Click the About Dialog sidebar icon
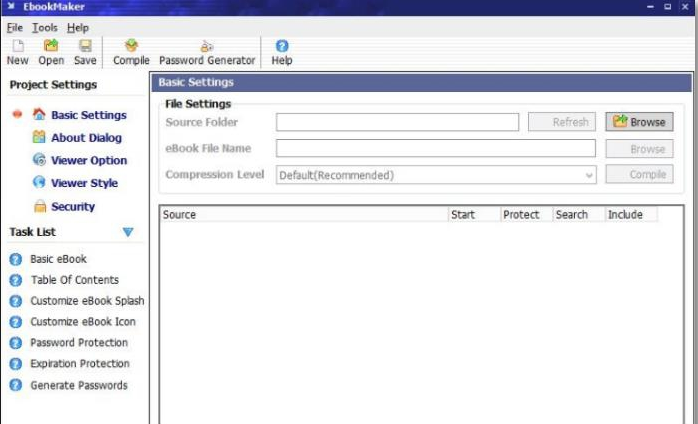This screenshot has height=424, width=698. point(39,137)
